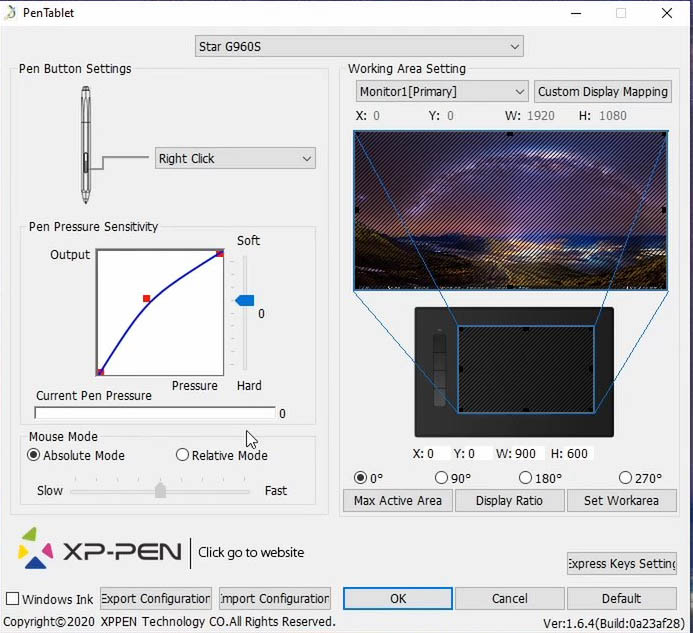Screen dimensions: 693x633
Task: Confirm with the OK button
Action: [398, 599]
